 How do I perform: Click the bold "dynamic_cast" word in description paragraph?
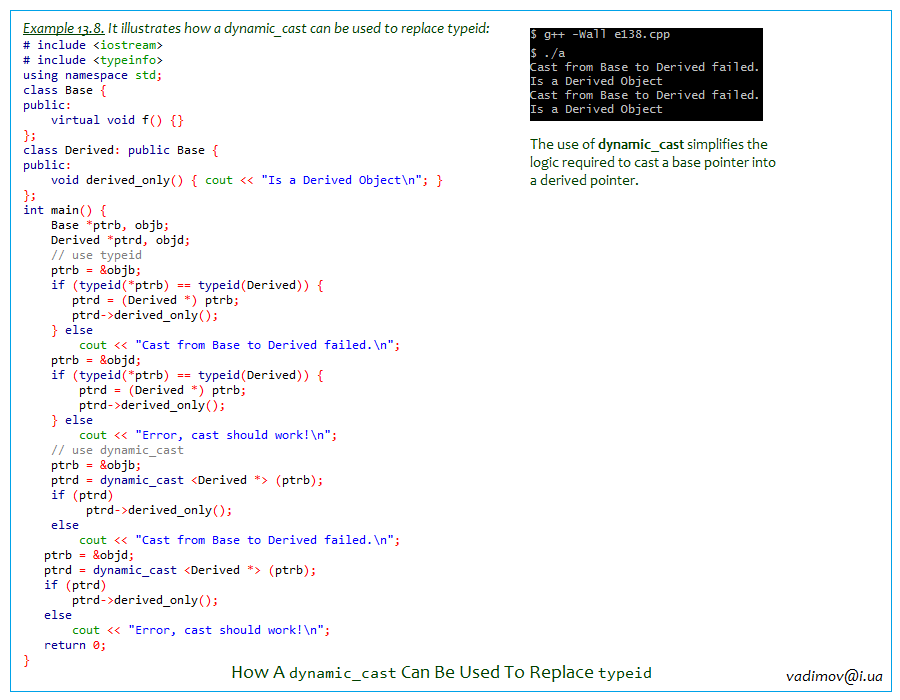point(641,144)
